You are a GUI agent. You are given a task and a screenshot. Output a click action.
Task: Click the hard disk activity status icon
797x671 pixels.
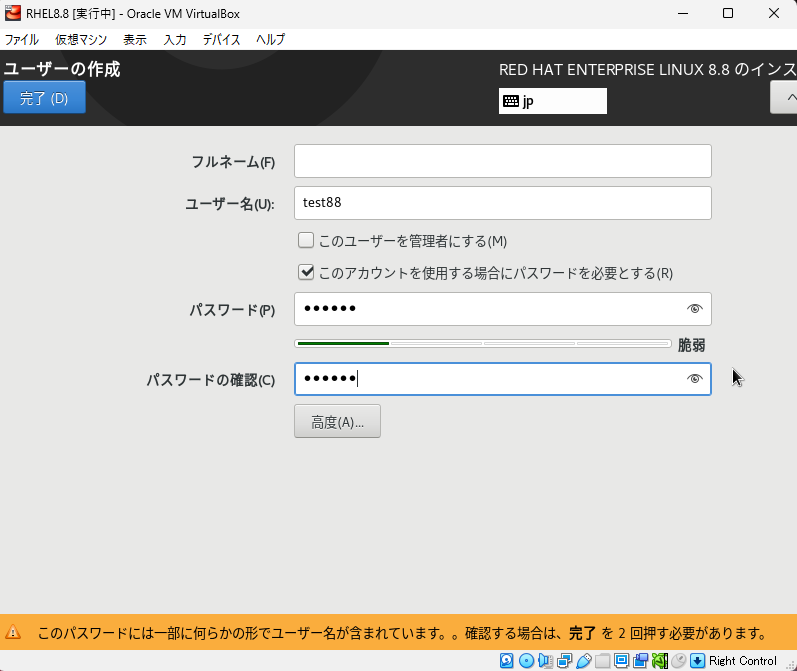(x=507, y=660)
